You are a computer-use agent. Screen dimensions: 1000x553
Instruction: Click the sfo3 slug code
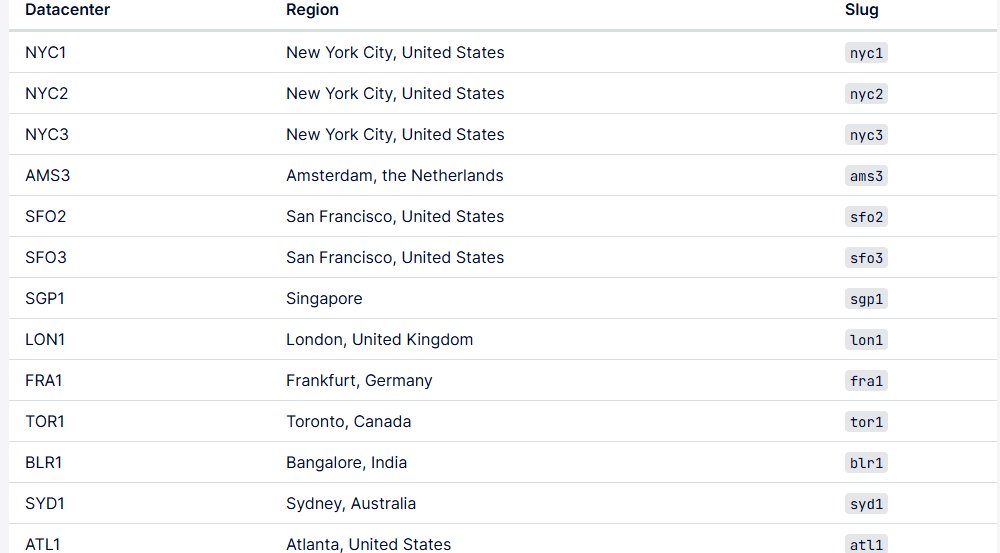[866, 258]
